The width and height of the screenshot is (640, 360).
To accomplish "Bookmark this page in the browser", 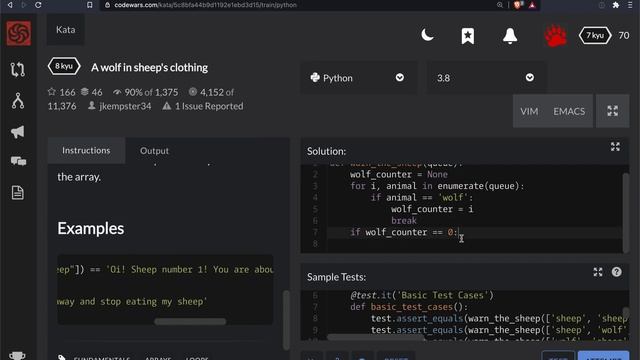I will tap(89, 5).
